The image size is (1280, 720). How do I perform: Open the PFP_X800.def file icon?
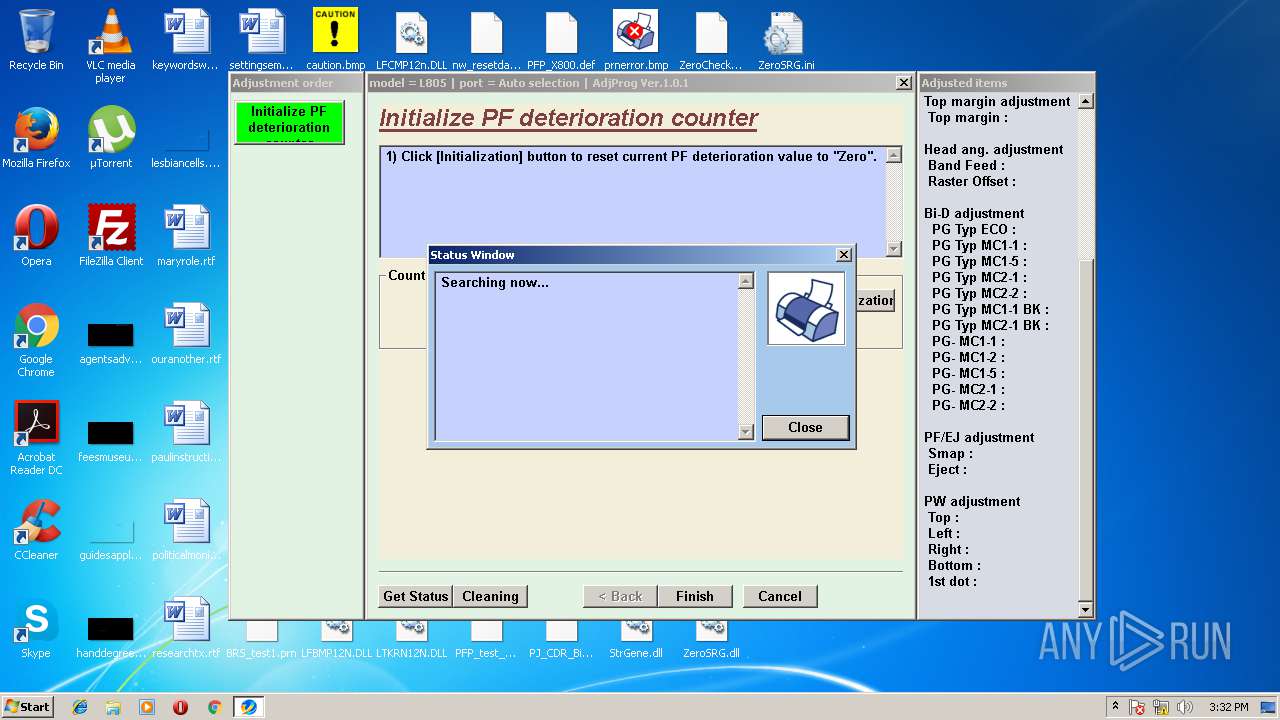click(x=560, y=40)
